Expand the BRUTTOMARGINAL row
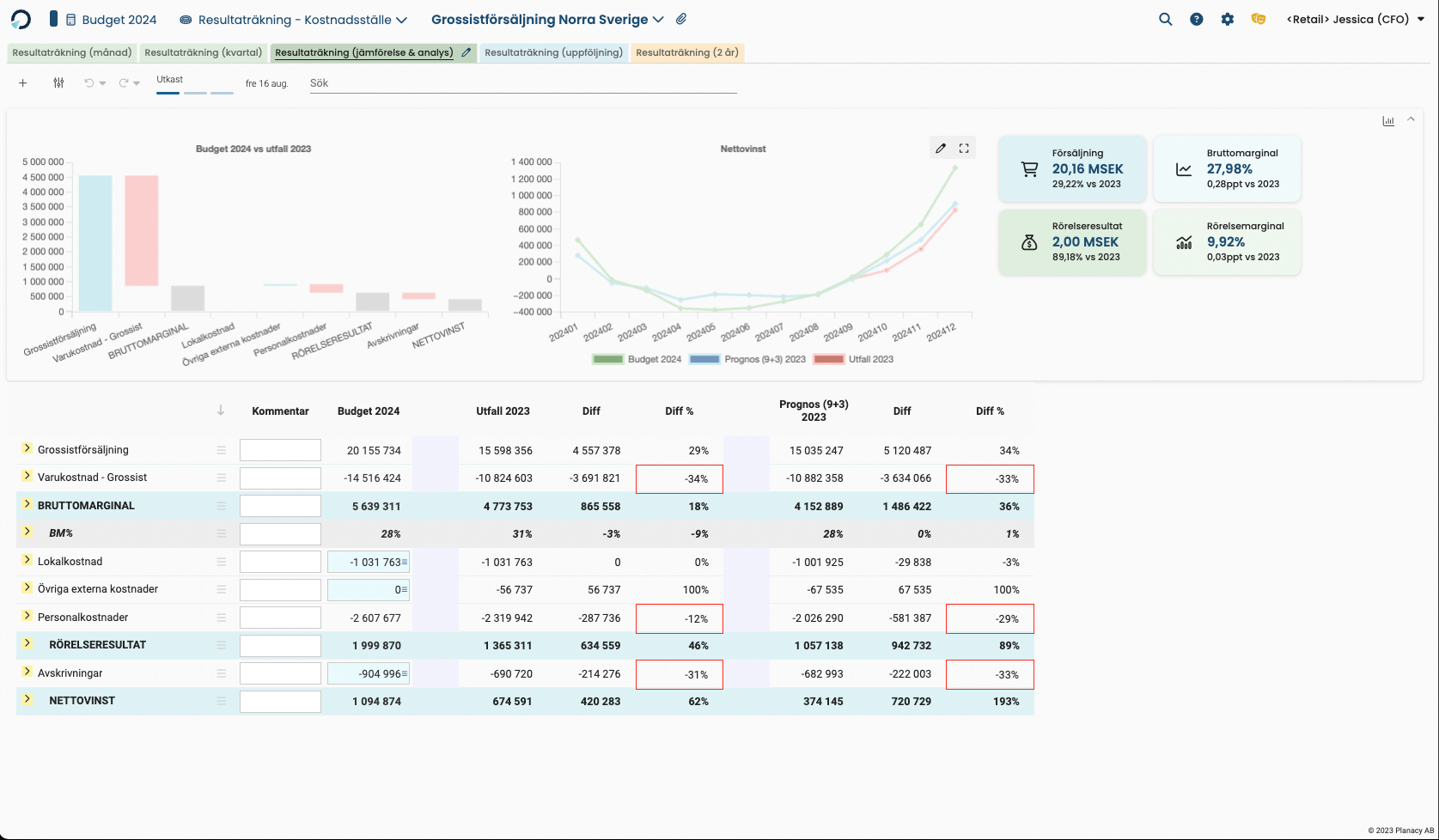Viewport: 1439px width, 840px height. point(27,504)
